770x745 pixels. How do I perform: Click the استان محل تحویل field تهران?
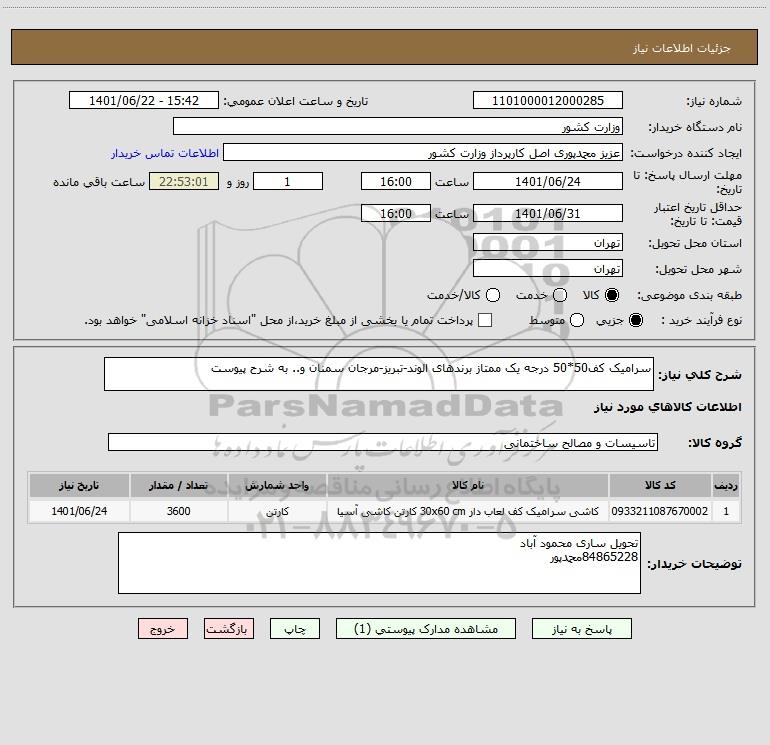tap(548, 242)
